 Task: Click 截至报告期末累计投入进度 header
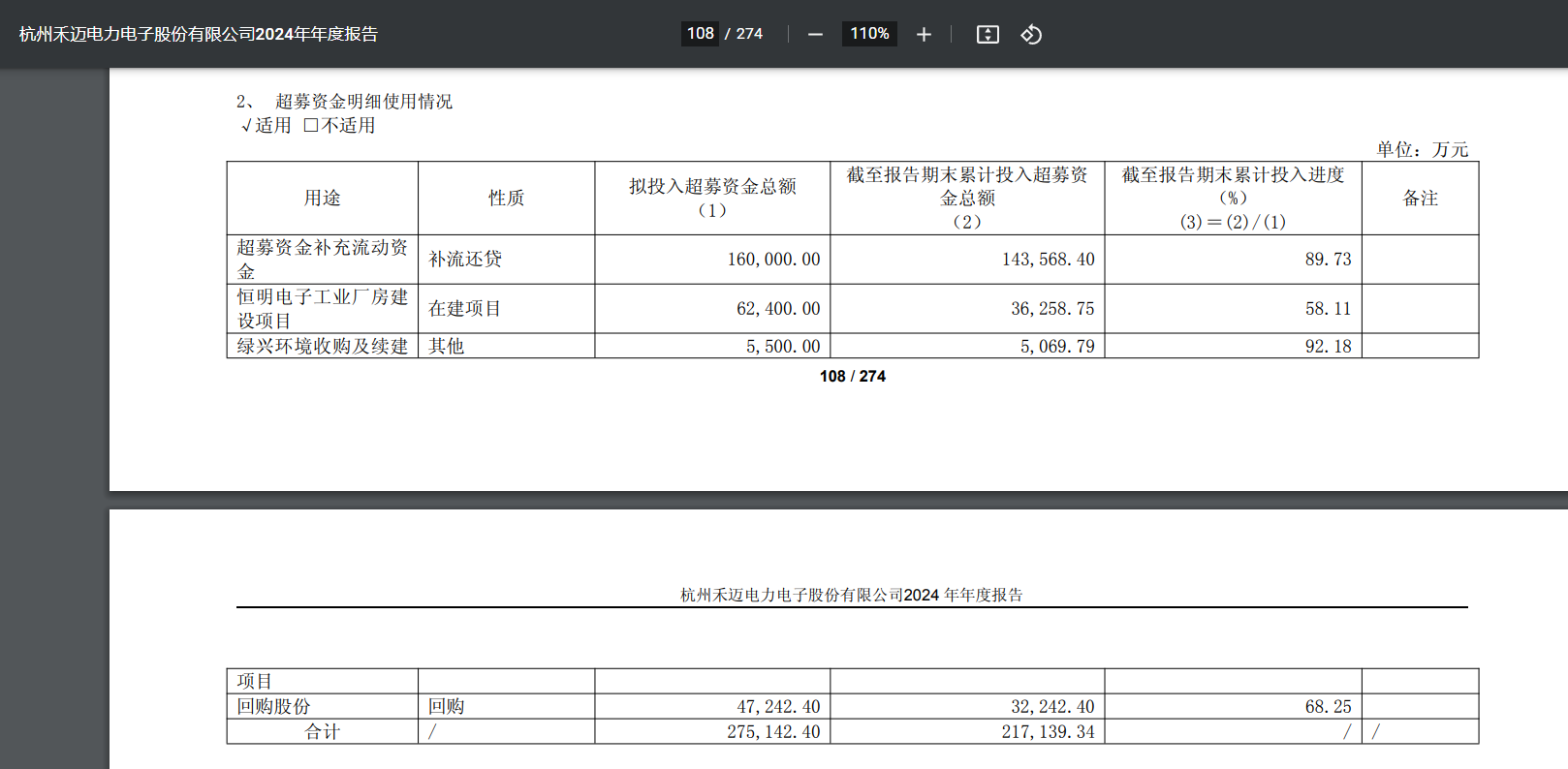point(1233,198)
